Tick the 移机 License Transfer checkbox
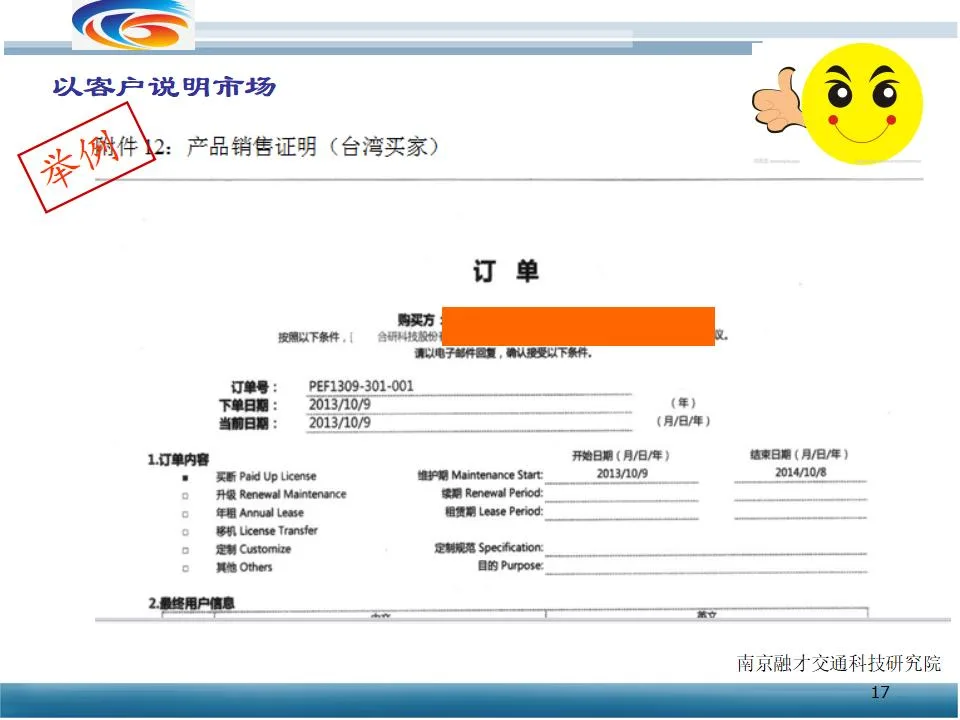Image resolution: width=960 pixels, height=720 pixels. 186,532
